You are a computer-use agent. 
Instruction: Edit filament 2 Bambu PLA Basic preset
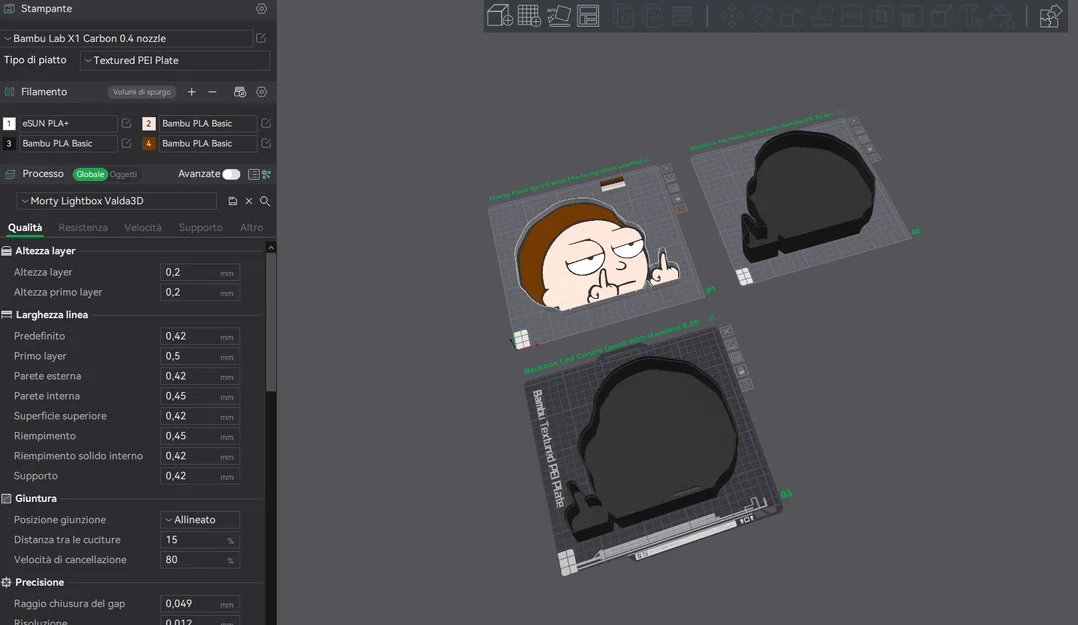[266, 124]
